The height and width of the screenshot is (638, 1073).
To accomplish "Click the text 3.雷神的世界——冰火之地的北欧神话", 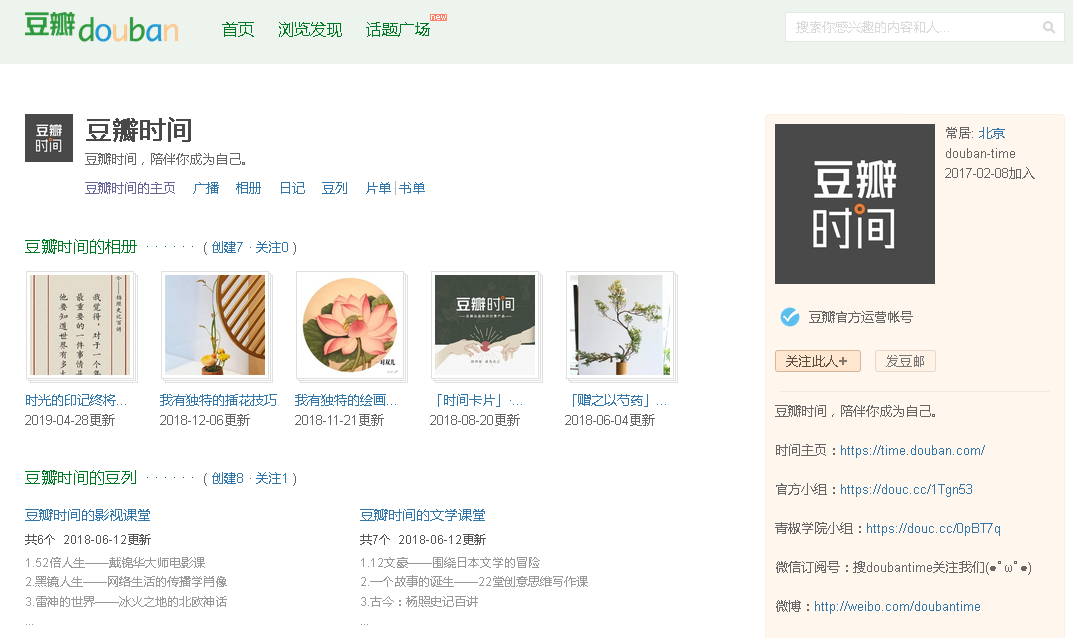I will click(126, 602).
